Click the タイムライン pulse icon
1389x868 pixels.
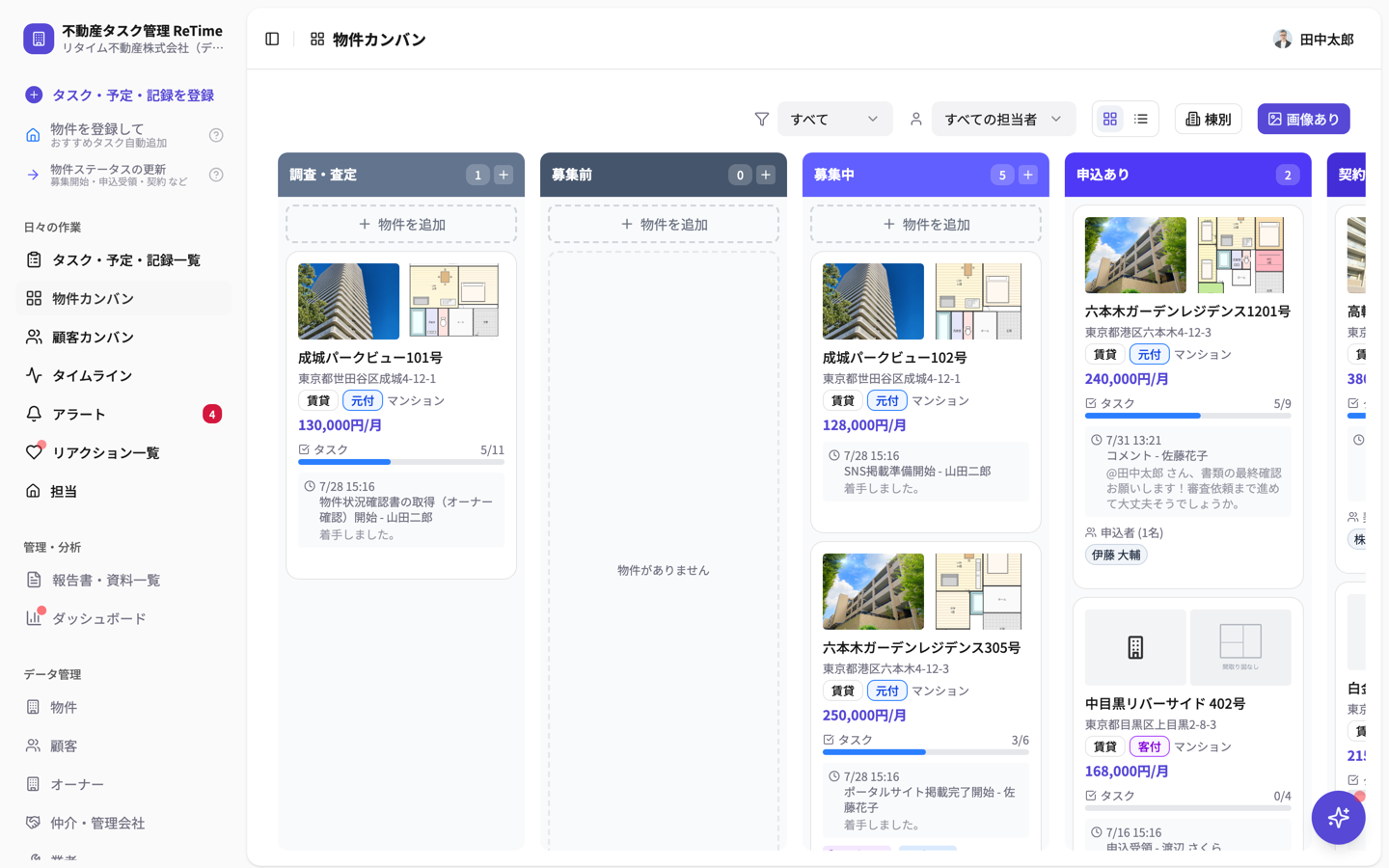[x=34, y=375]
